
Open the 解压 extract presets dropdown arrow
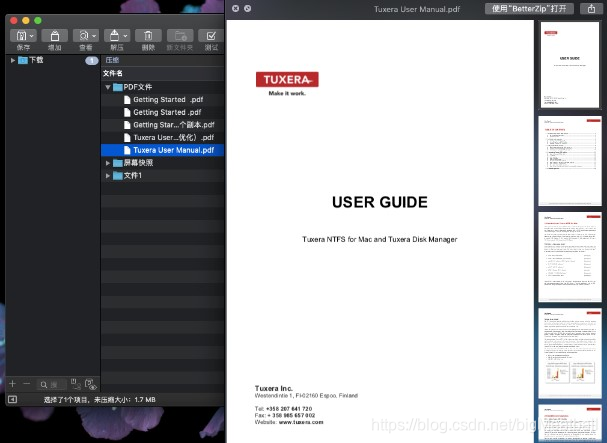click(x=125, y=36)
